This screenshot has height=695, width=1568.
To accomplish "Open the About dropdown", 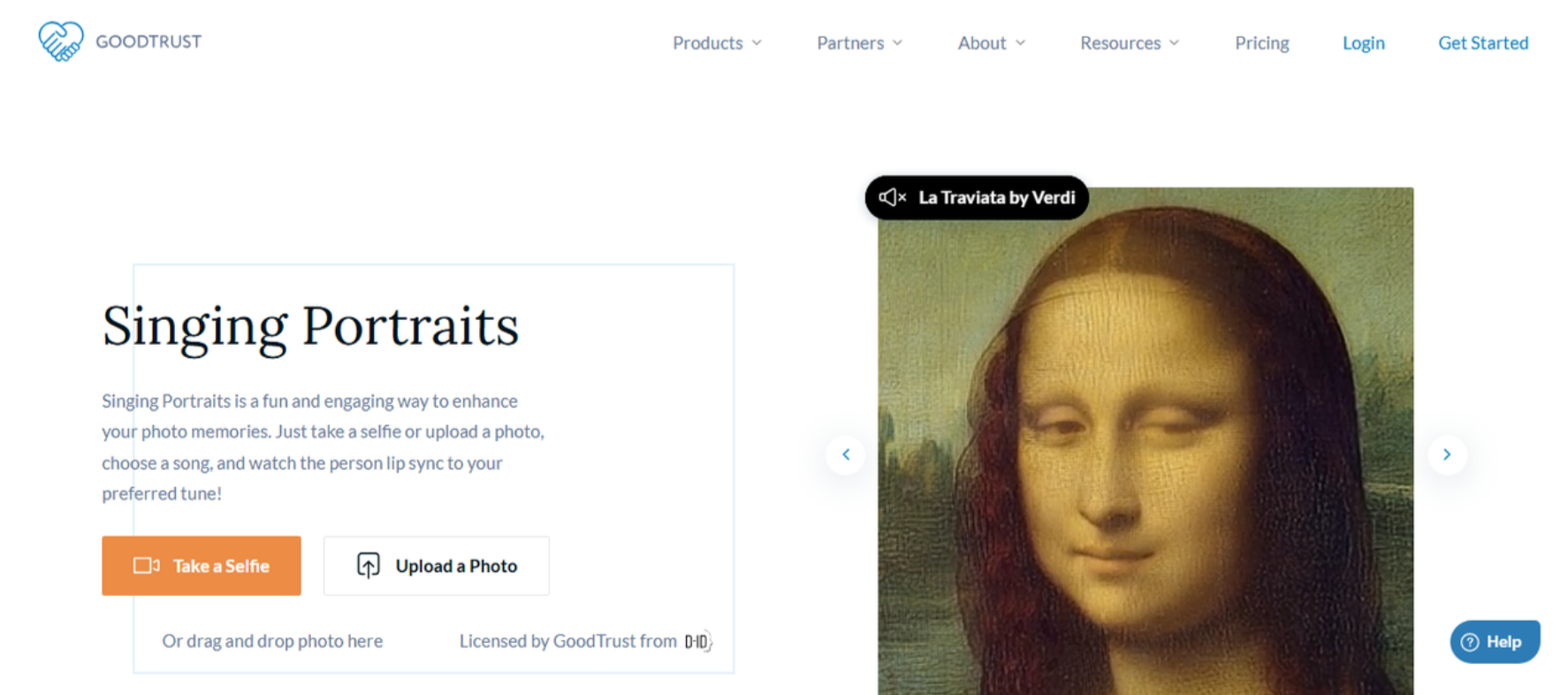I will pyautogui.click(x=991, y=42).
